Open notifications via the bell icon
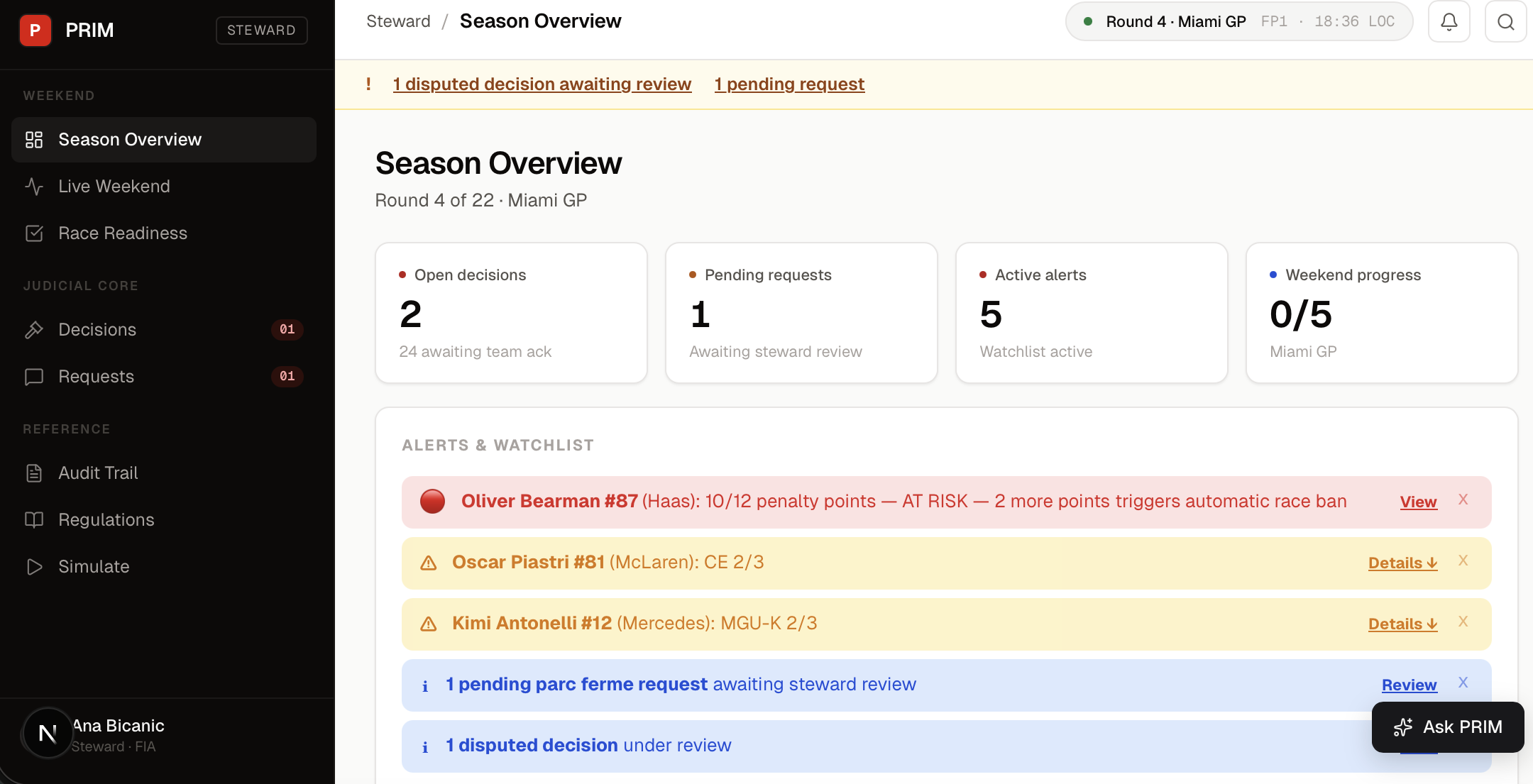 (x=1449, y=21)
